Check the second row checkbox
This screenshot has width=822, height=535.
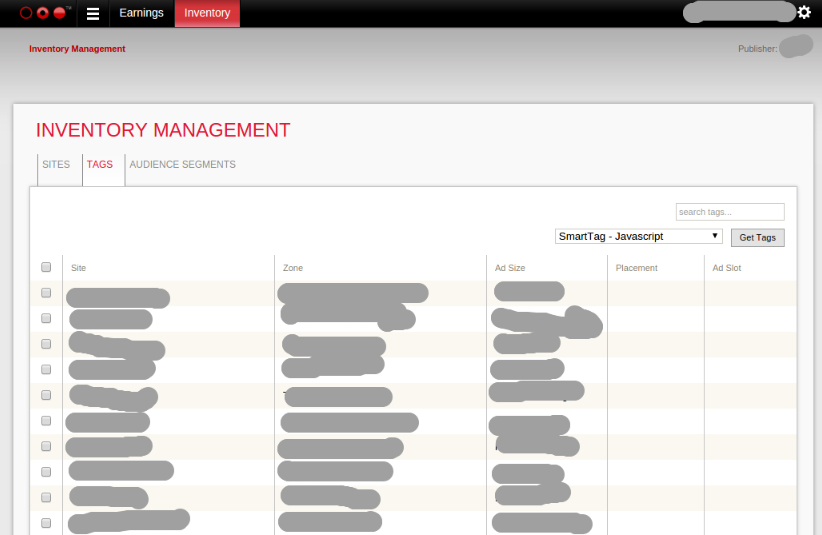coord(46,319)
